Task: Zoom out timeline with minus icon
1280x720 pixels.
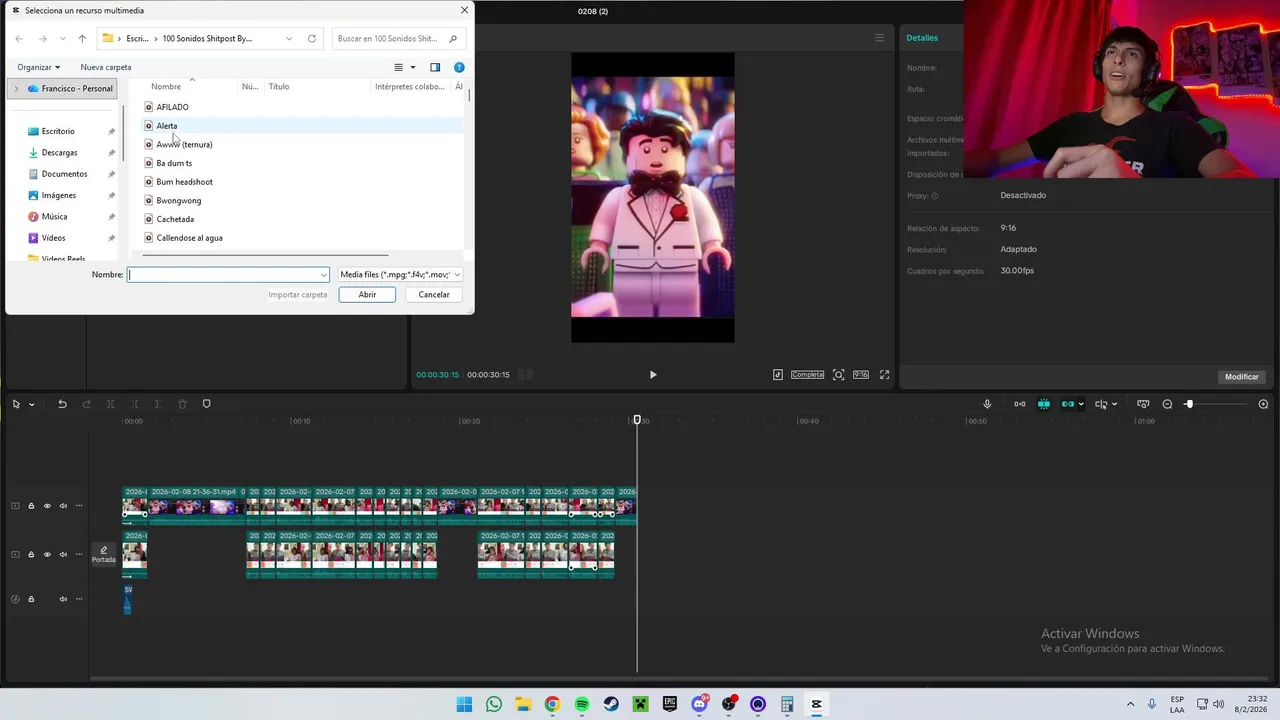Action: 1167,404
